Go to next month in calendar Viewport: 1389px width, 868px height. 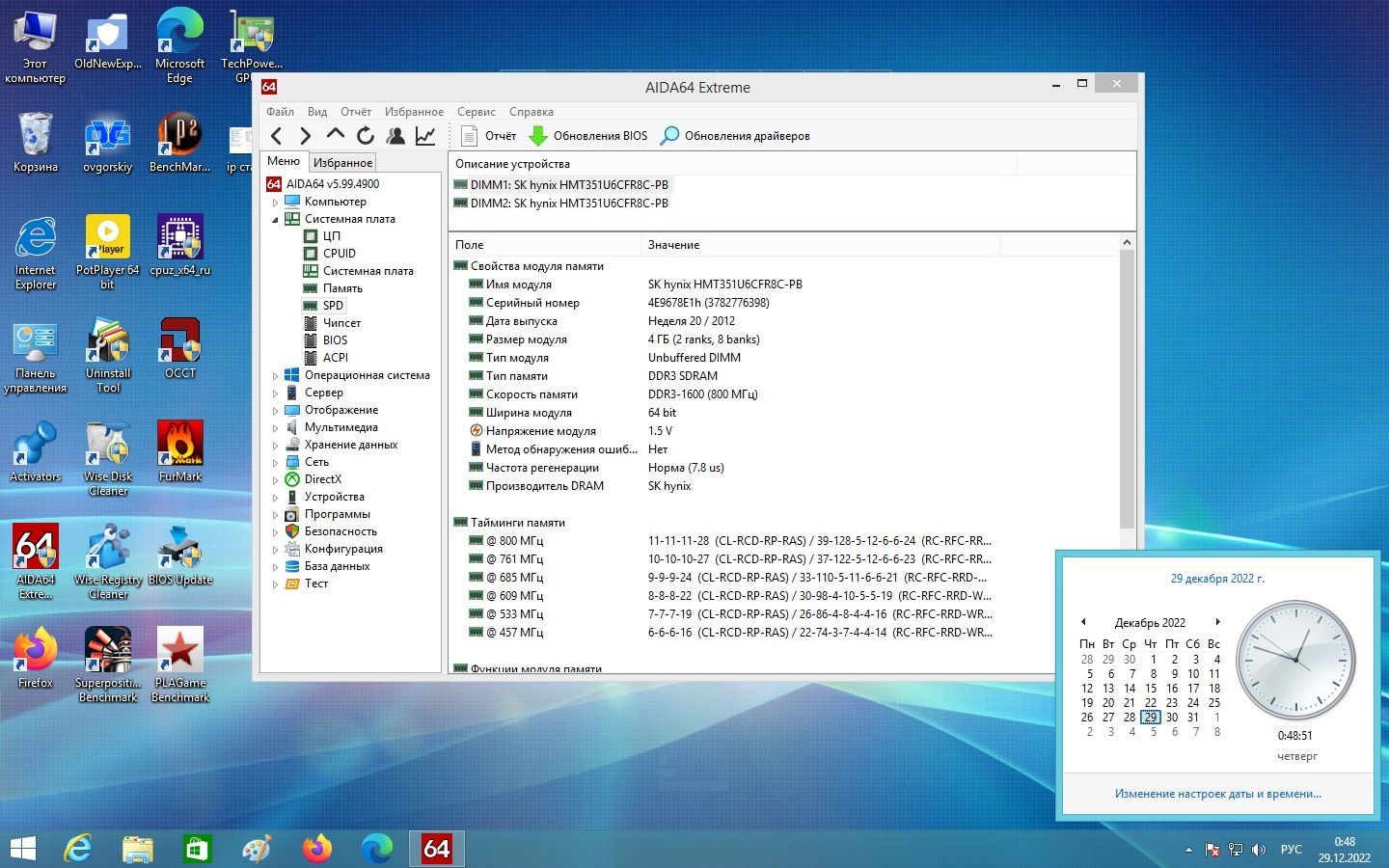(1218, 622)
